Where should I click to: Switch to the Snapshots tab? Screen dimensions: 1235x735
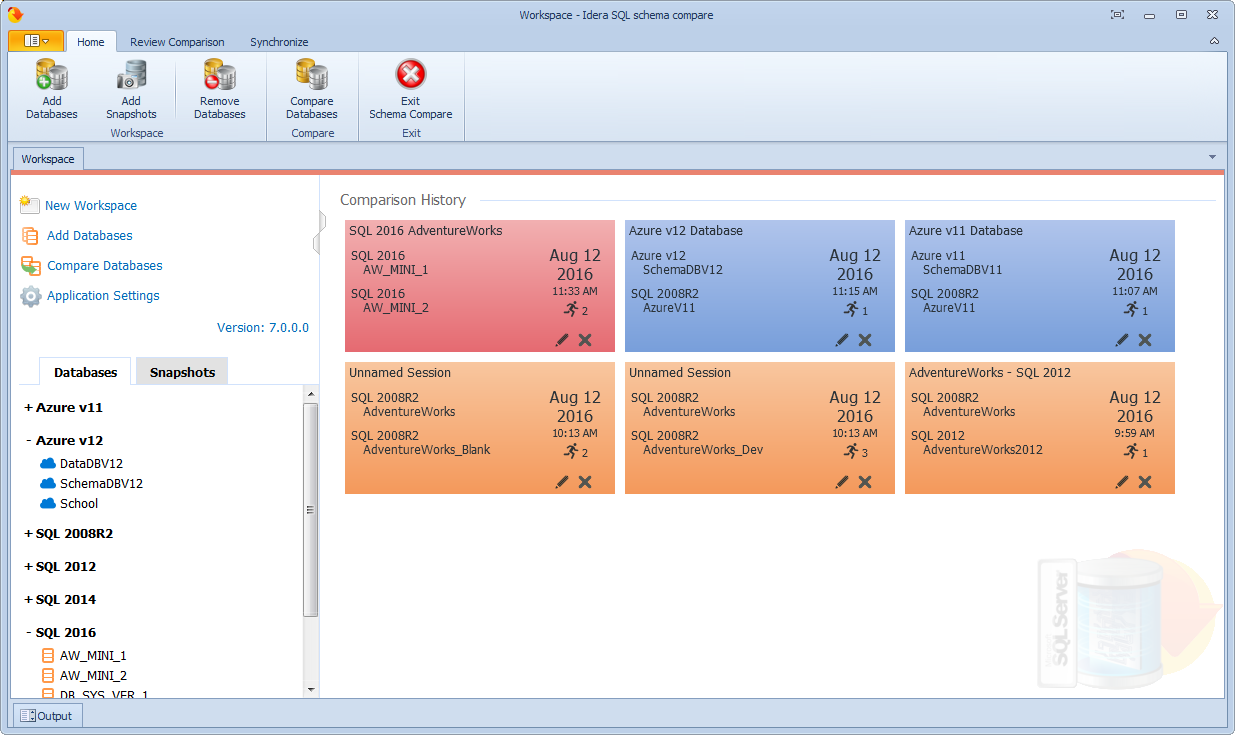[182, 372]
